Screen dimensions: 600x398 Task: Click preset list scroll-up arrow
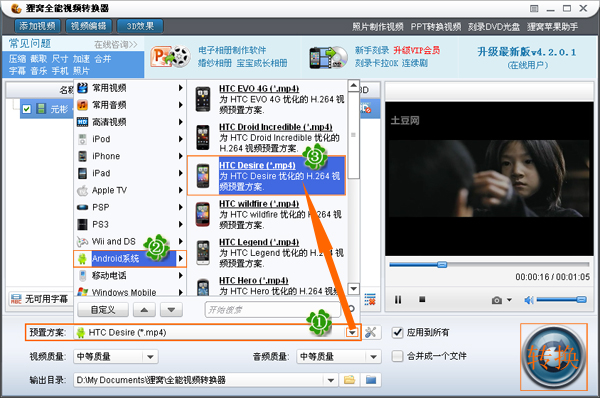pos(354,85)
